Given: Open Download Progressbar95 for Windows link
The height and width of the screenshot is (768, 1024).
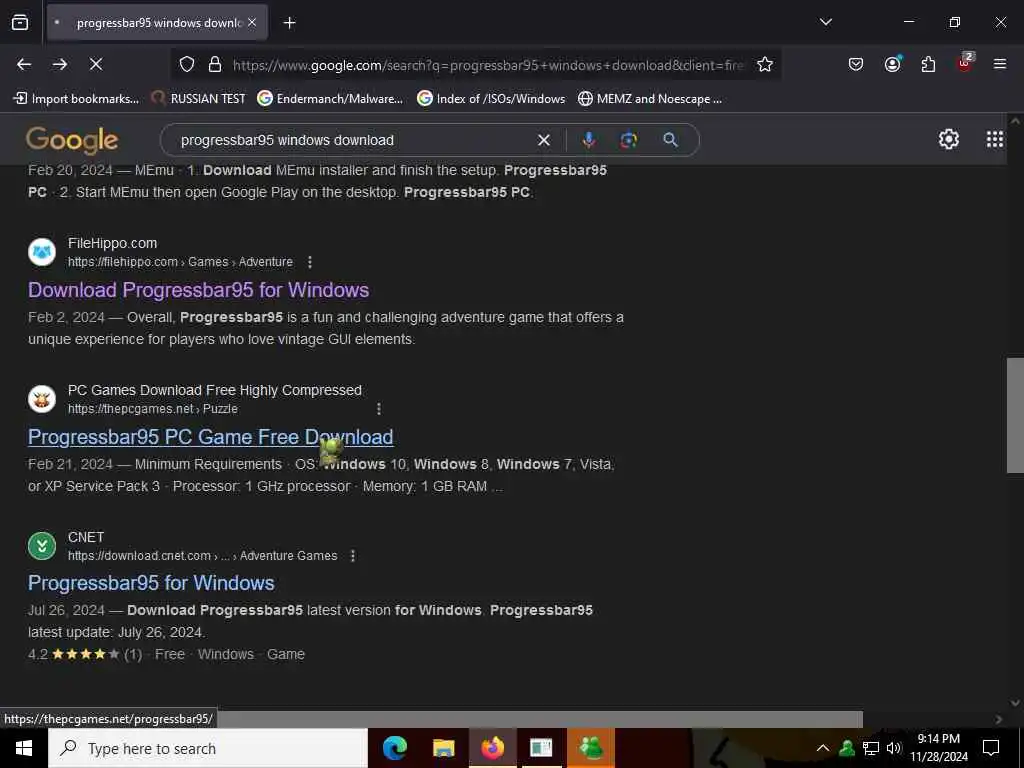Looking at the screenshot, I should point(199,290).
